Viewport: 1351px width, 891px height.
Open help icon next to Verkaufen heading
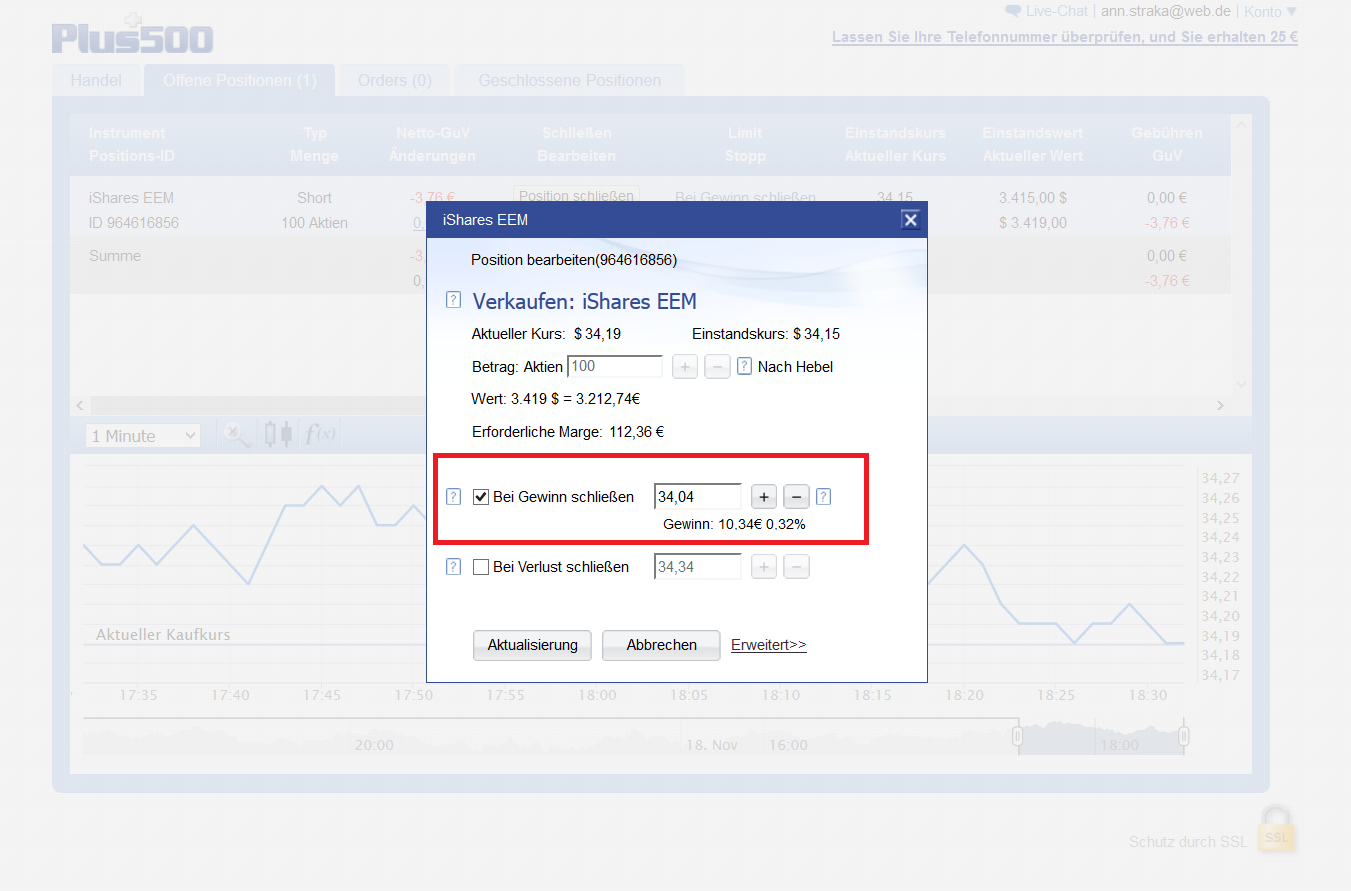[x=453, y=299]
